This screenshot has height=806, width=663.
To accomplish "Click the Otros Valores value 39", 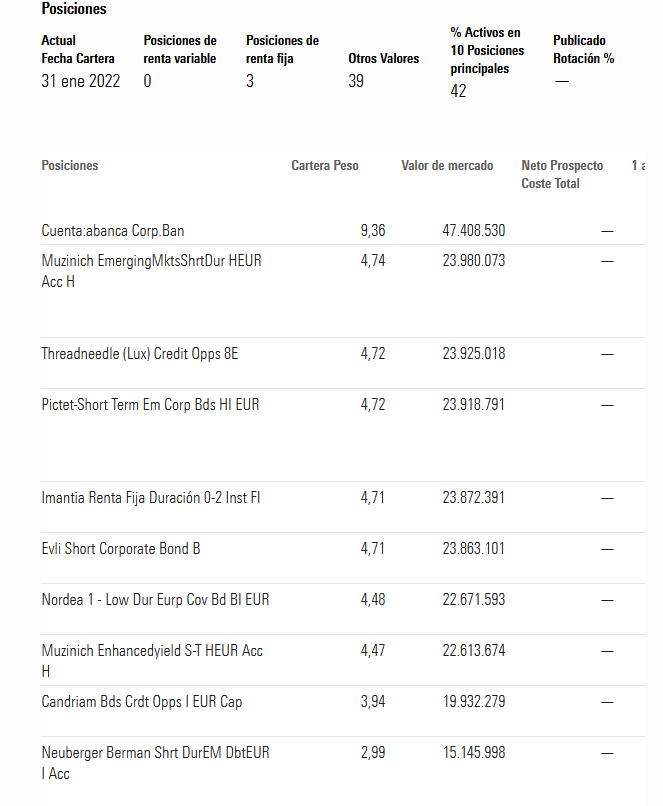I will point(356,81).
